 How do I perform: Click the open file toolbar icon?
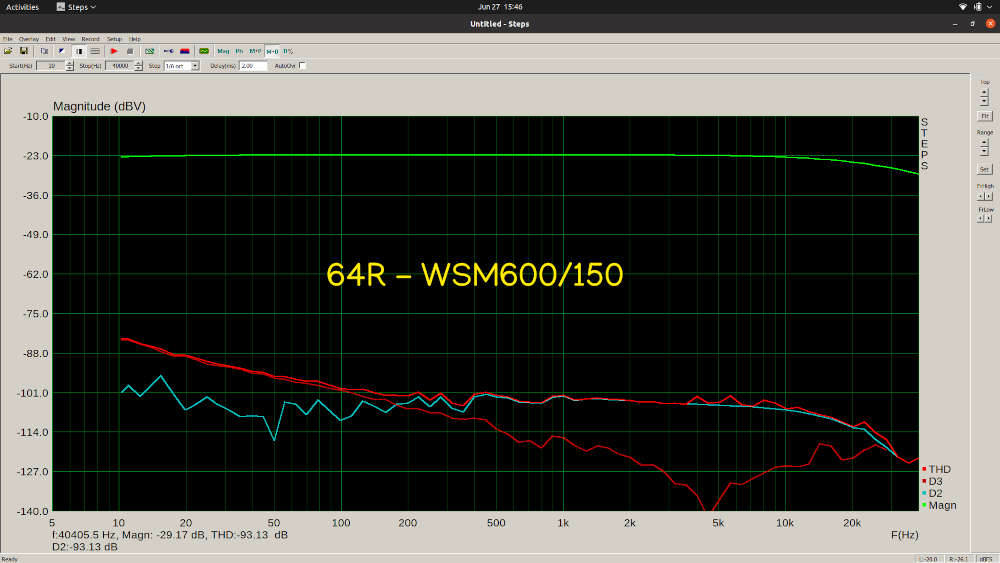(8, 51)
